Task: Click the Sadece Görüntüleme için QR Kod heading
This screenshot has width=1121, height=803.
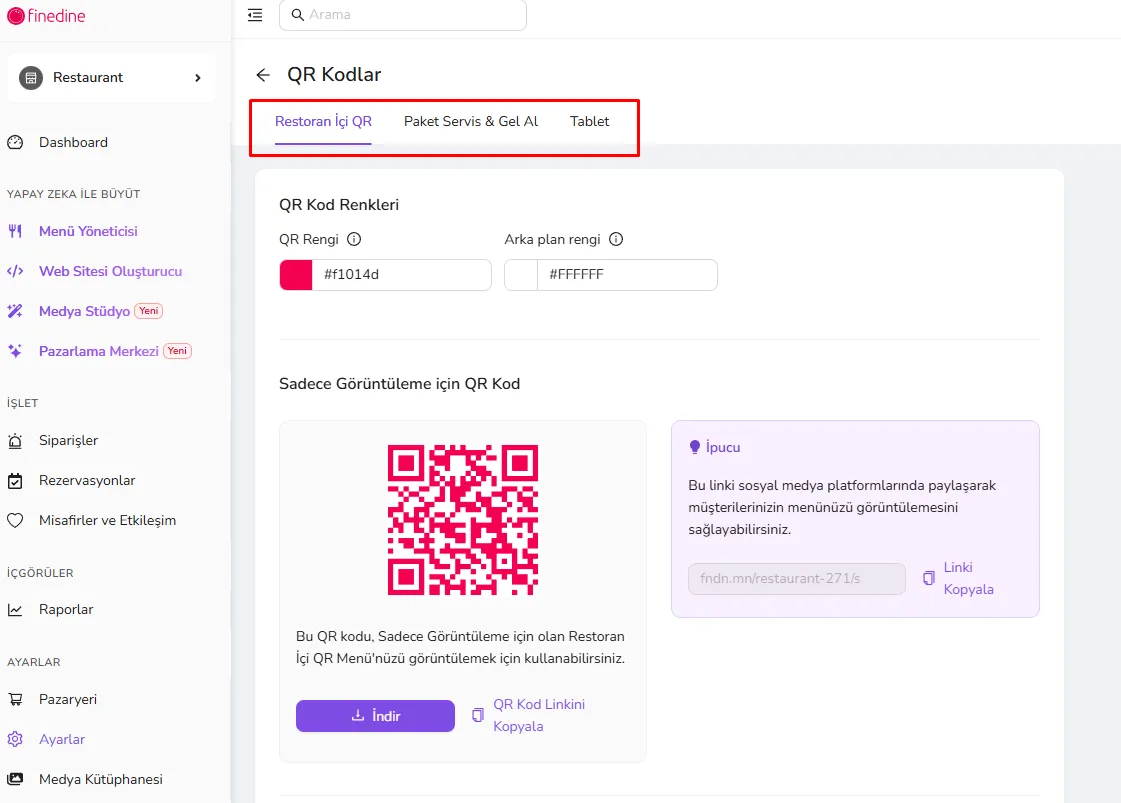Action: (x=400, y=384)
